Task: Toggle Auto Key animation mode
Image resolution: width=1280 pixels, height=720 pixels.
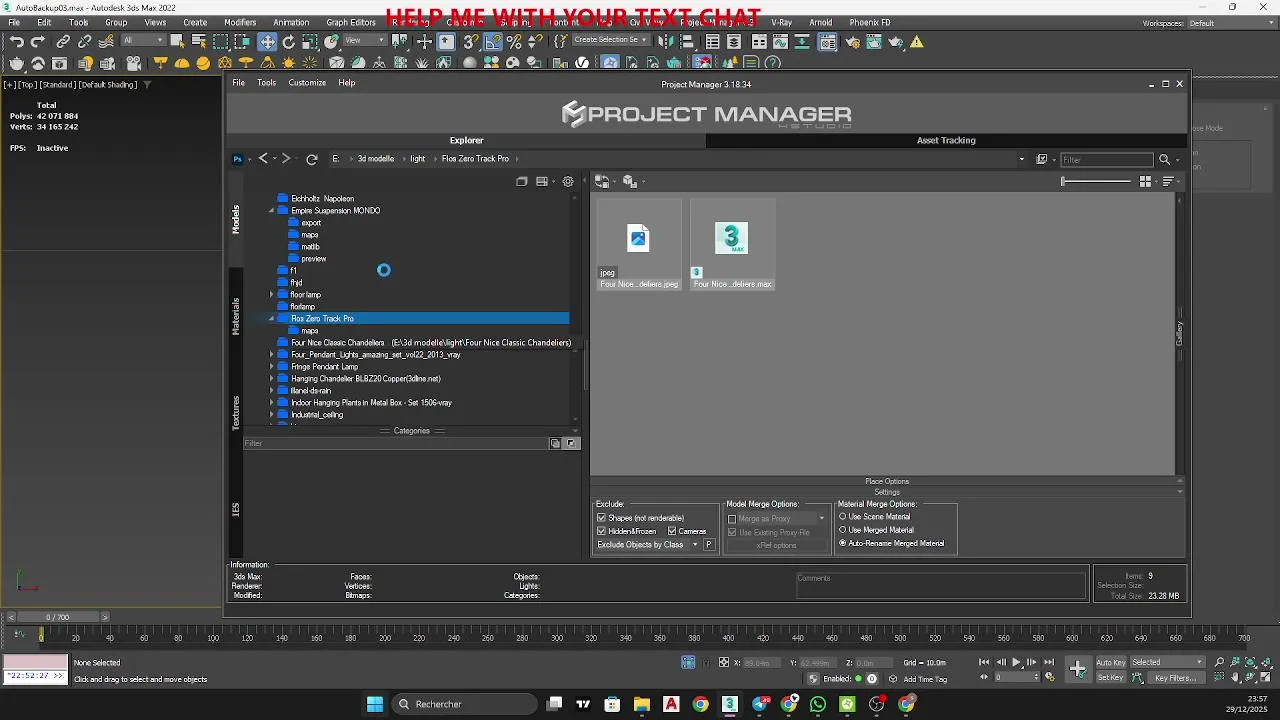Action: pyautogui.click(x=1111, y=662)
